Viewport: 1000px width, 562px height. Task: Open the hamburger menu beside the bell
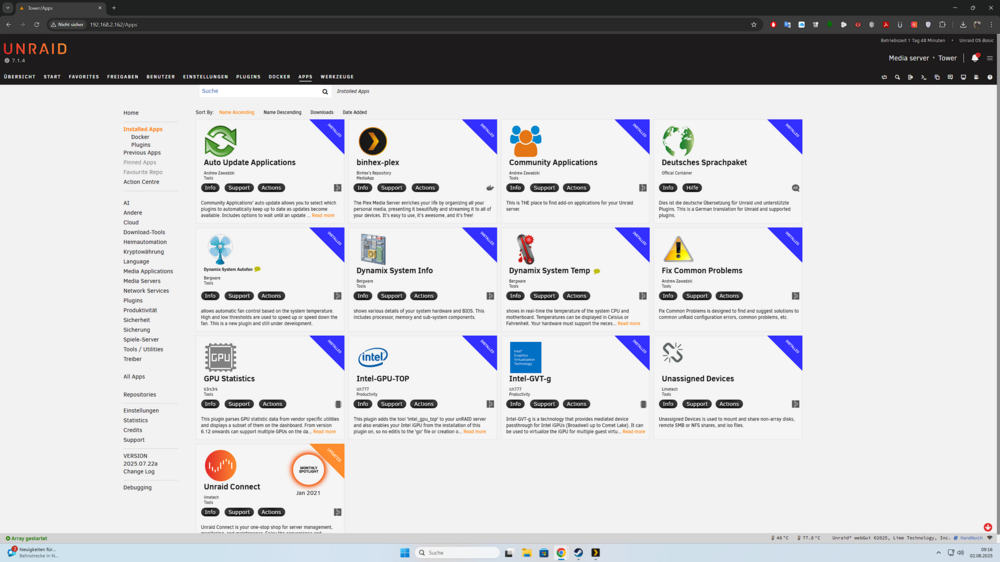tap(990, 58)
